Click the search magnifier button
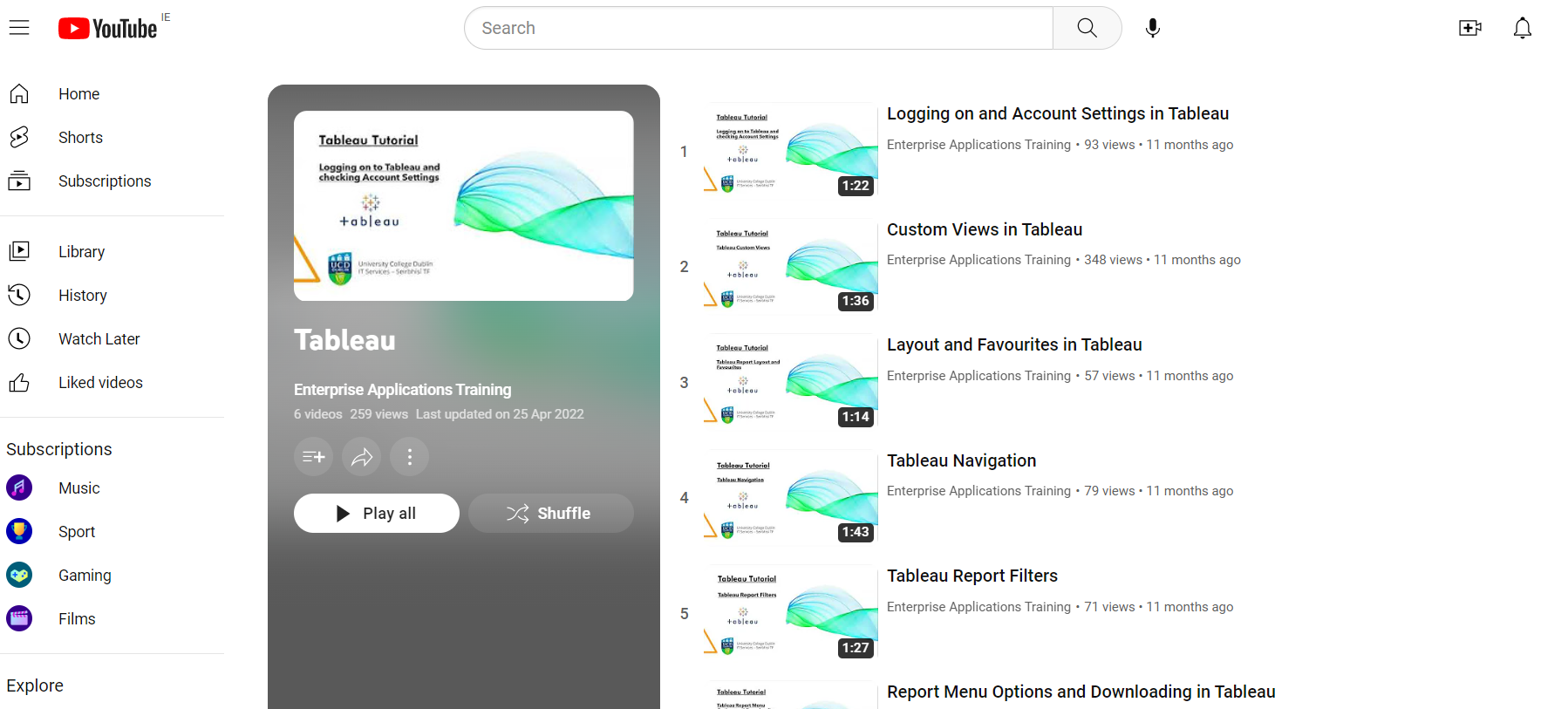 (x=1087, y=28)
